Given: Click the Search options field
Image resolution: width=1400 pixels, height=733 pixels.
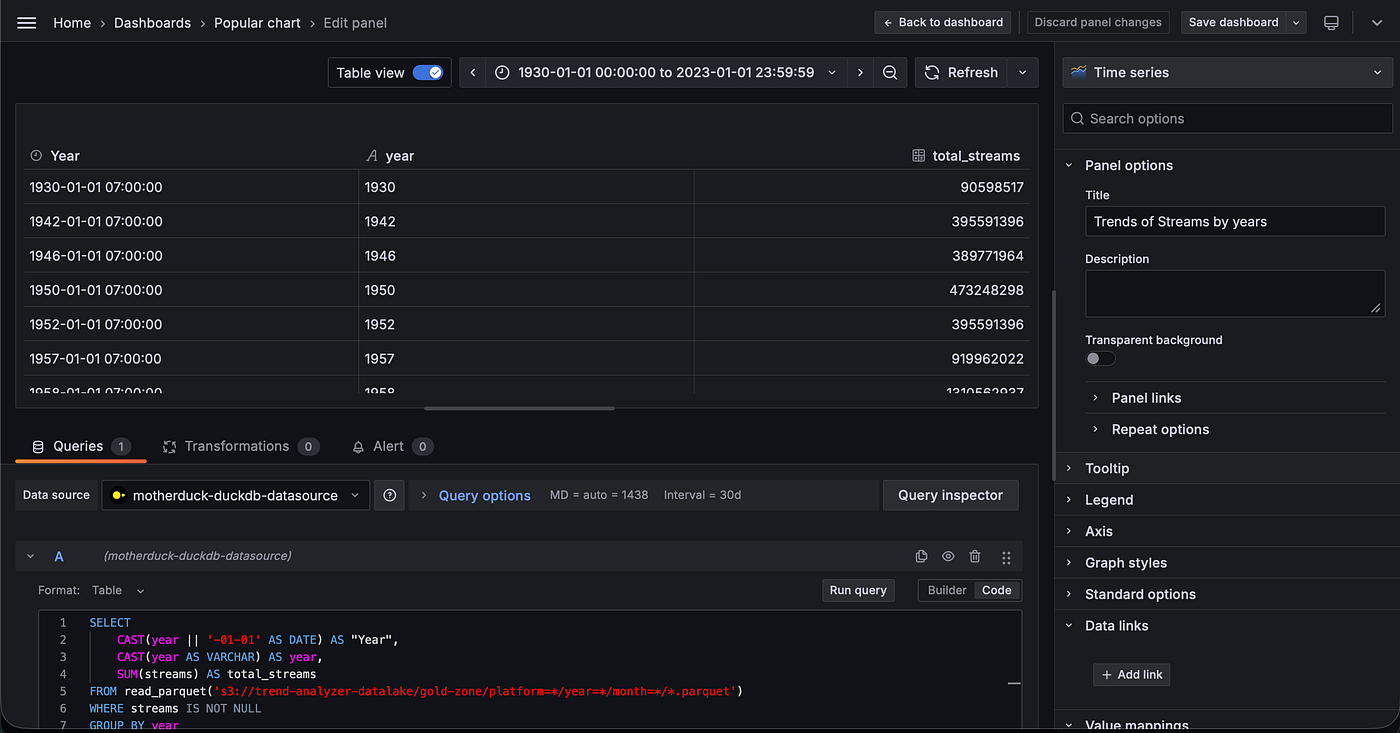Looking at the screenshot, I should point(1227,118).
